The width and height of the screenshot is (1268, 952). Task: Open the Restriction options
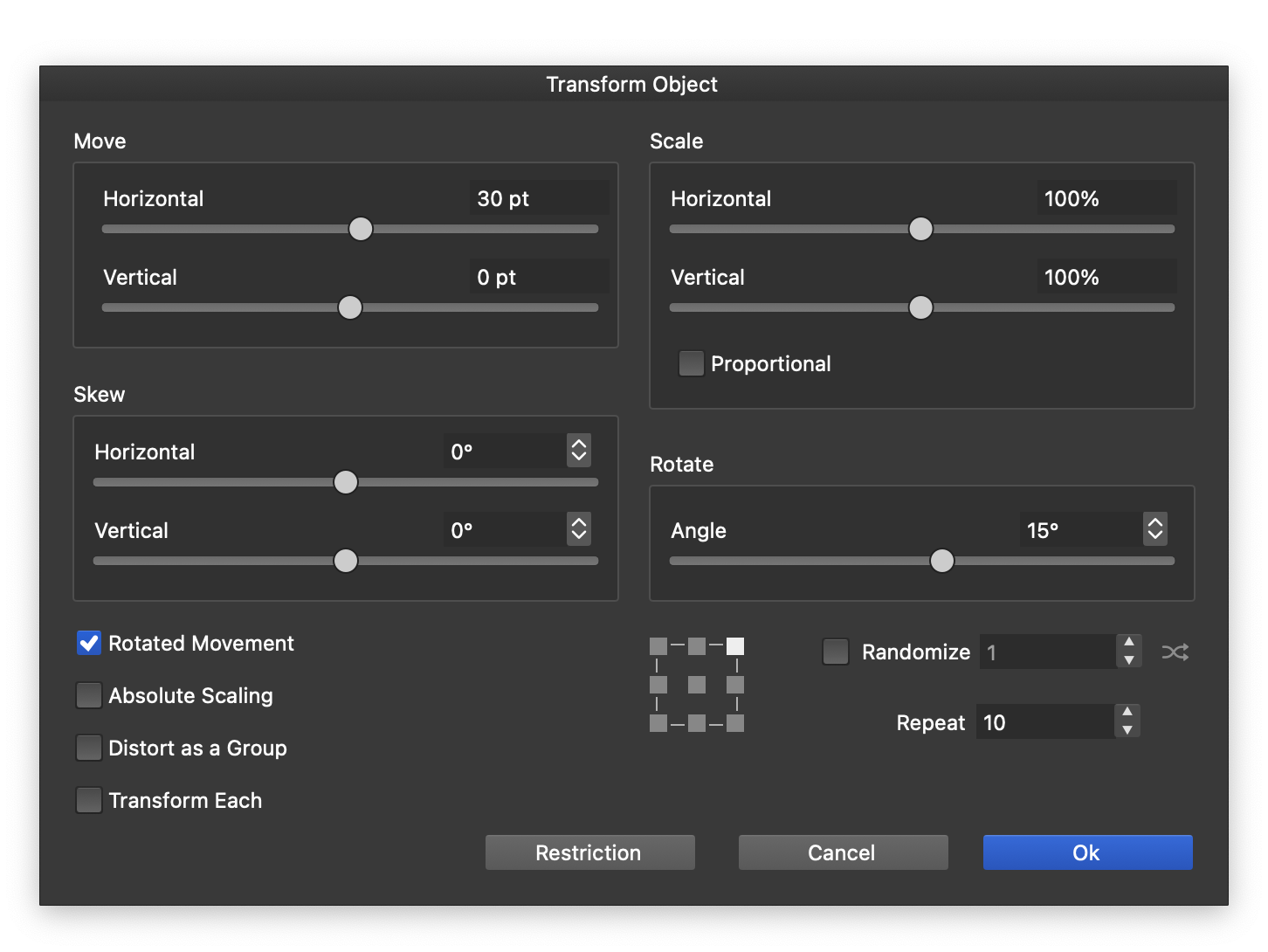click(x=589, y=852)
